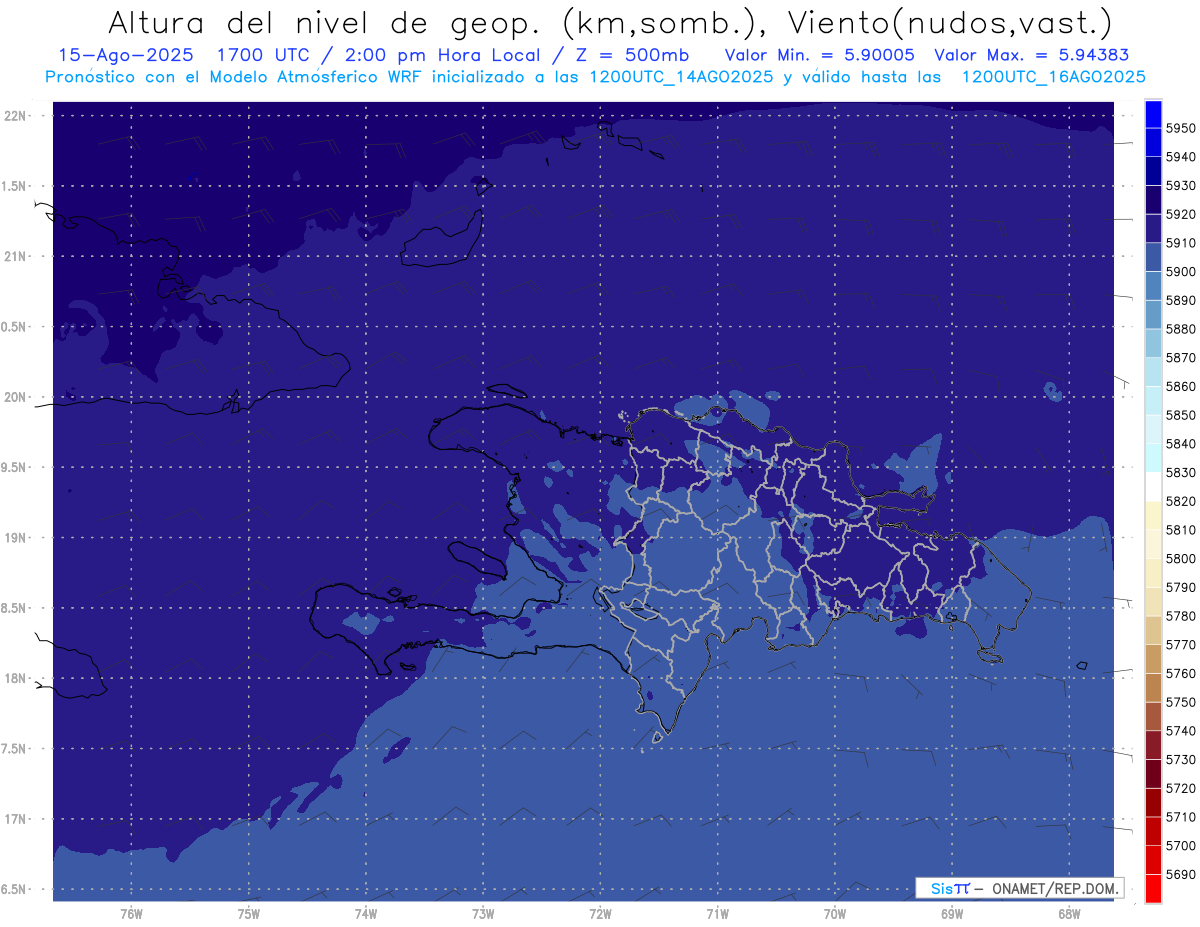Click the legend color band between 5890 and 5900
The width and height of the screenshot is (1200, 927).
click(x=1152, y=286)
